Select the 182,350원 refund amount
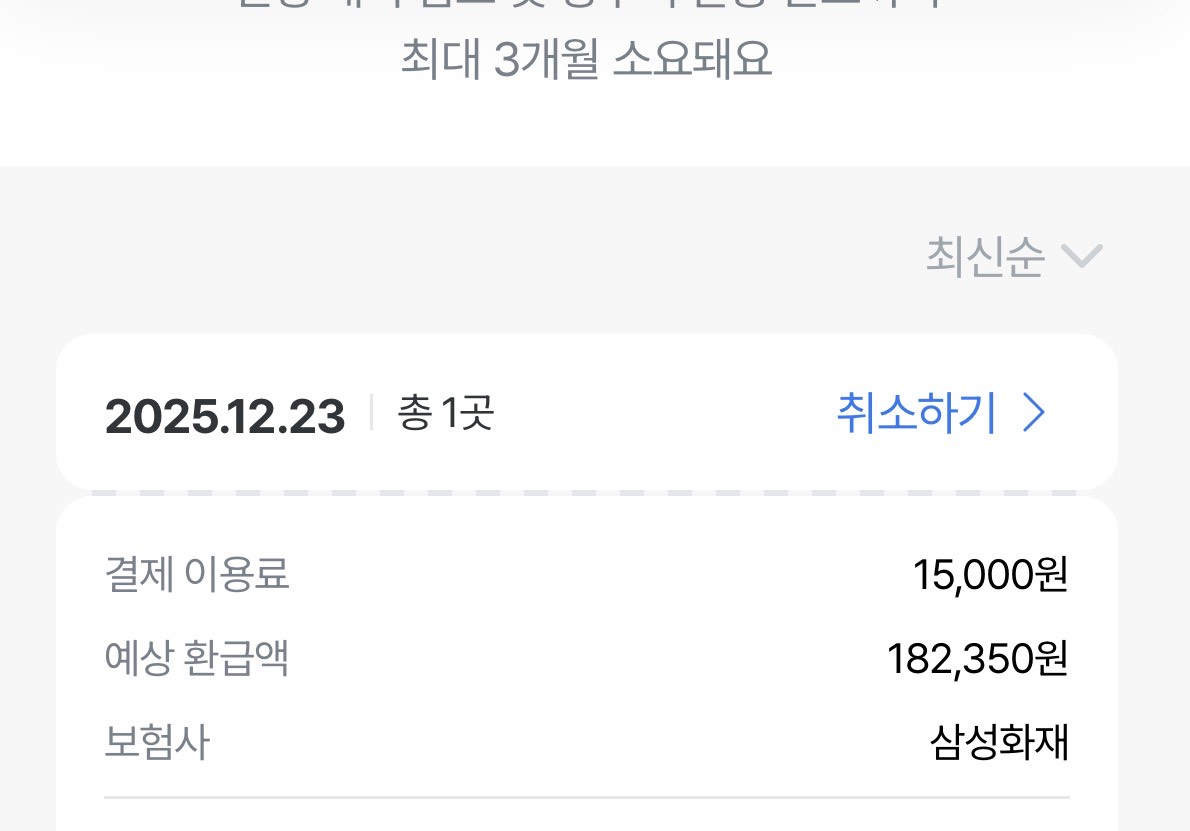Viewport: 1190px width, 831px height. coord(977,659)
